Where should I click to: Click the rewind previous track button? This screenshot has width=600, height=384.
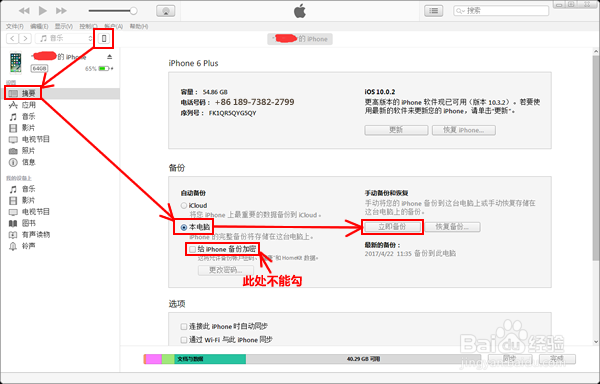[x=24, y=11]
